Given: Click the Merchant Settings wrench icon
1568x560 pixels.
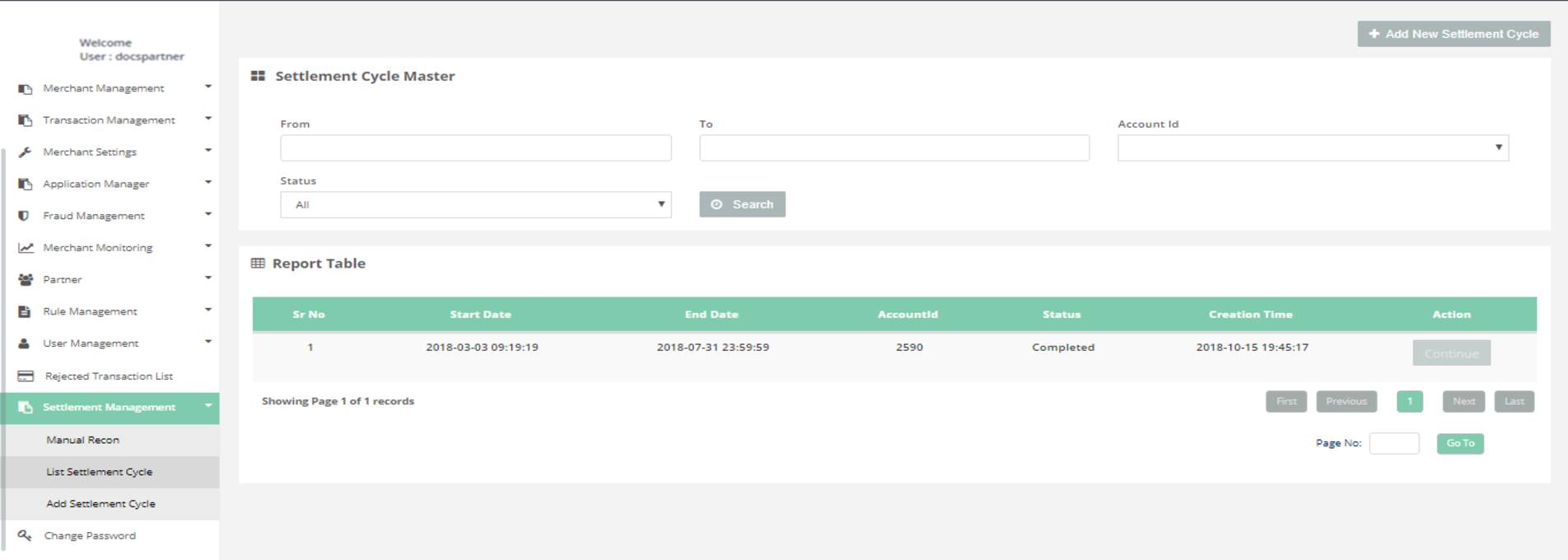Looking at the screenshot, I should click(x=25, y=152).
